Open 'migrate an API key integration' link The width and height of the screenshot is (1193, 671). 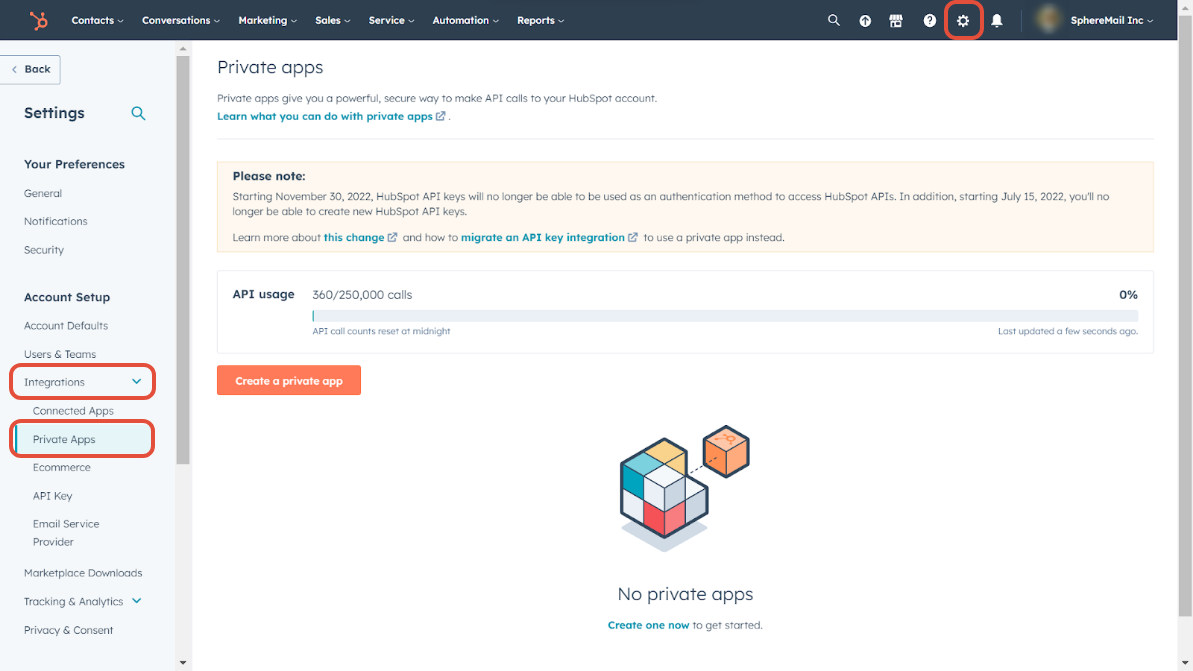tap(549, 237)
